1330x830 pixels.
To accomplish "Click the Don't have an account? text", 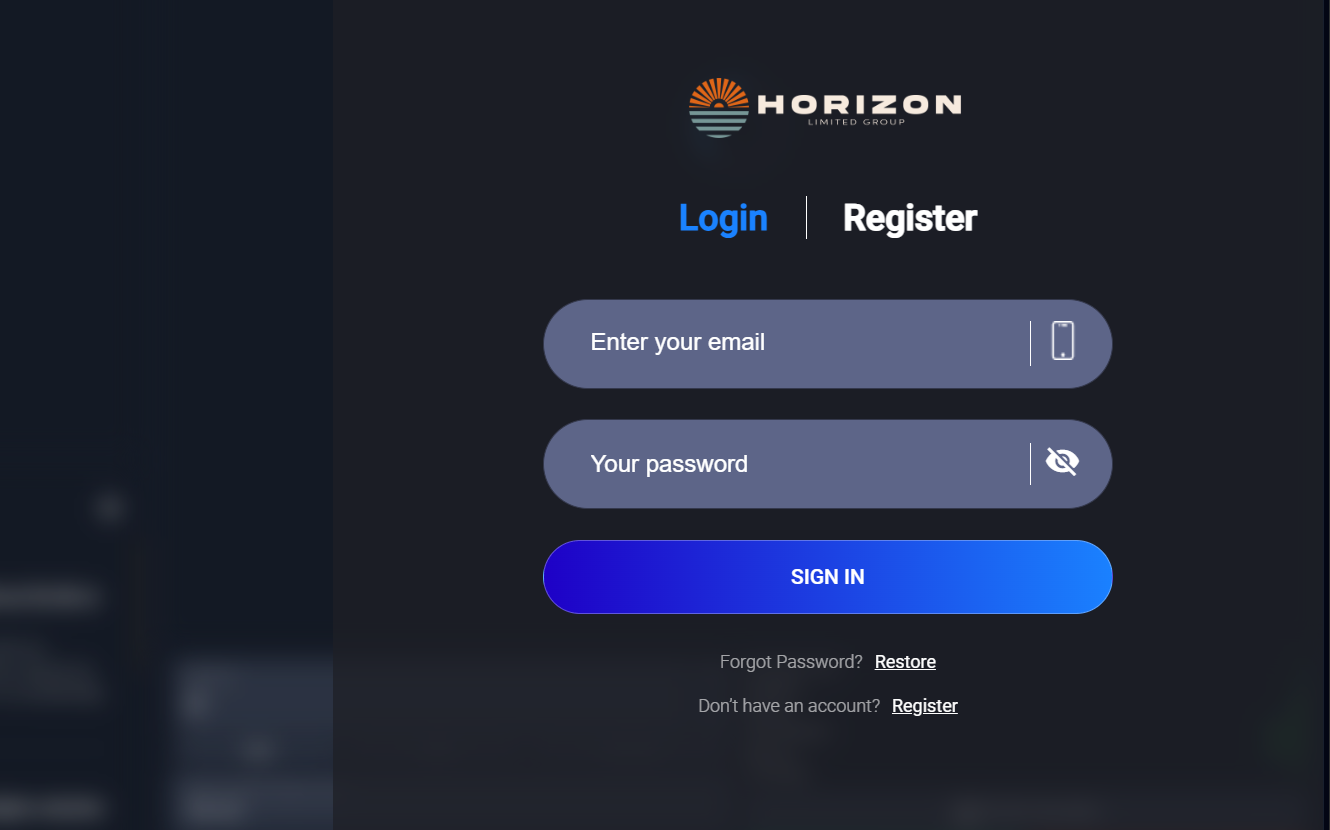I will point(789,706).
